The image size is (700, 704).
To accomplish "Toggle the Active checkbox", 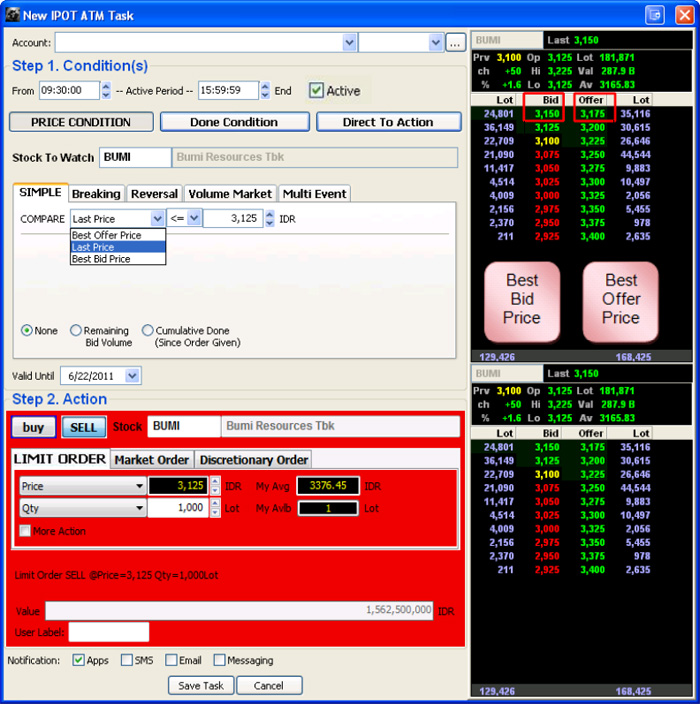I will click(x=316, y=90).
